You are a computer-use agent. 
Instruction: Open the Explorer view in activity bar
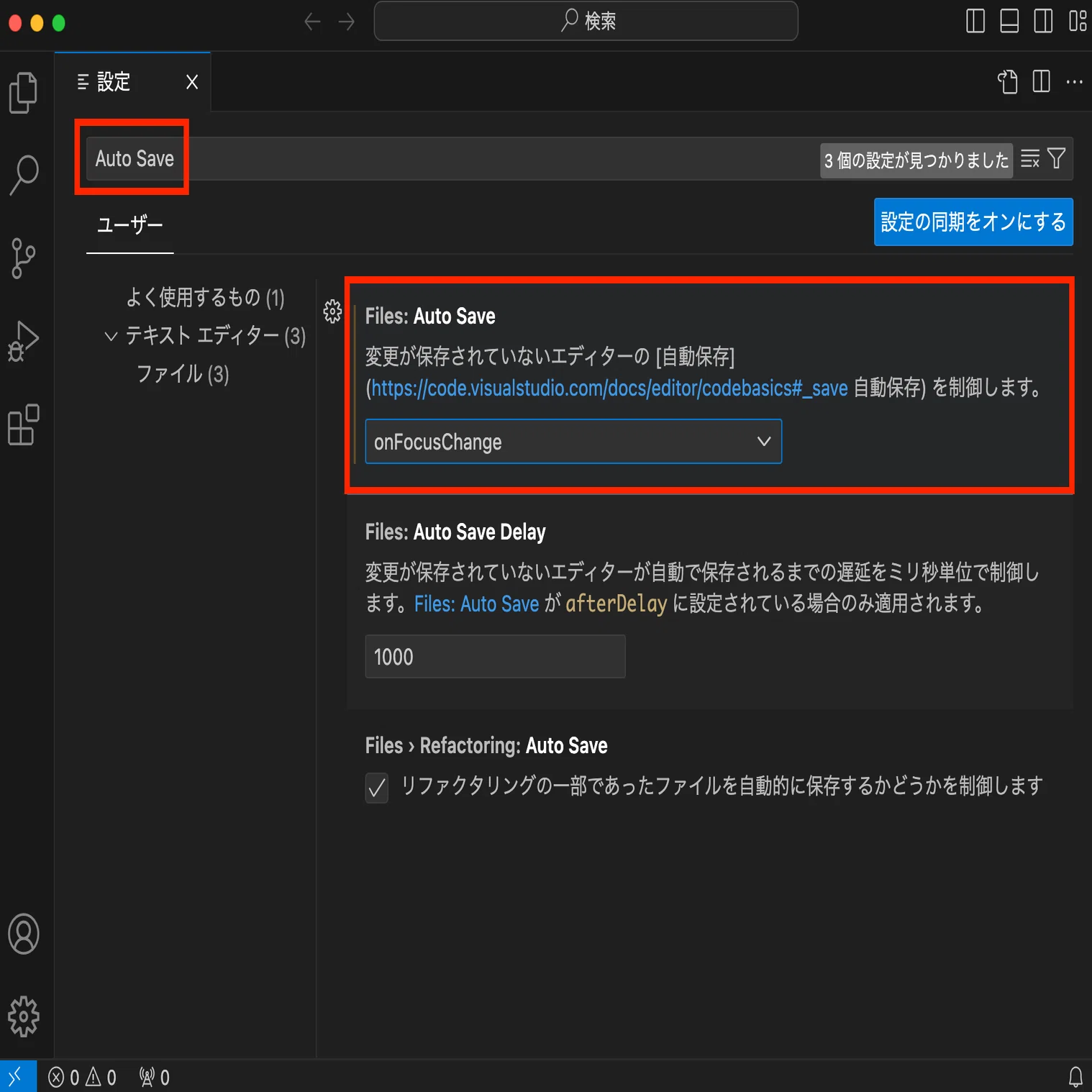pos(24,93)
